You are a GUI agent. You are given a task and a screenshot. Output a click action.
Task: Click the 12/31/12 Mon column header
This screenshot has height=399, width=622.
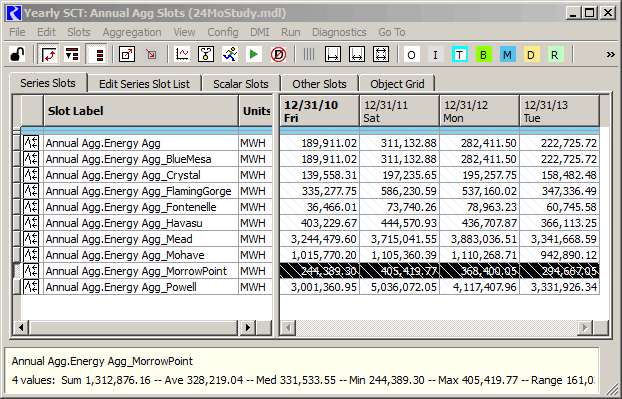[x=480, y=111]
